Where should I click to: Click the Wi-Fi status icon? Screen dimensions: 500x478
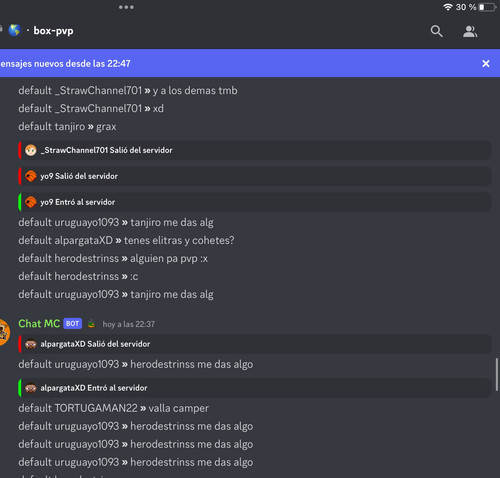pyautogui.click(x=448, y=7)
